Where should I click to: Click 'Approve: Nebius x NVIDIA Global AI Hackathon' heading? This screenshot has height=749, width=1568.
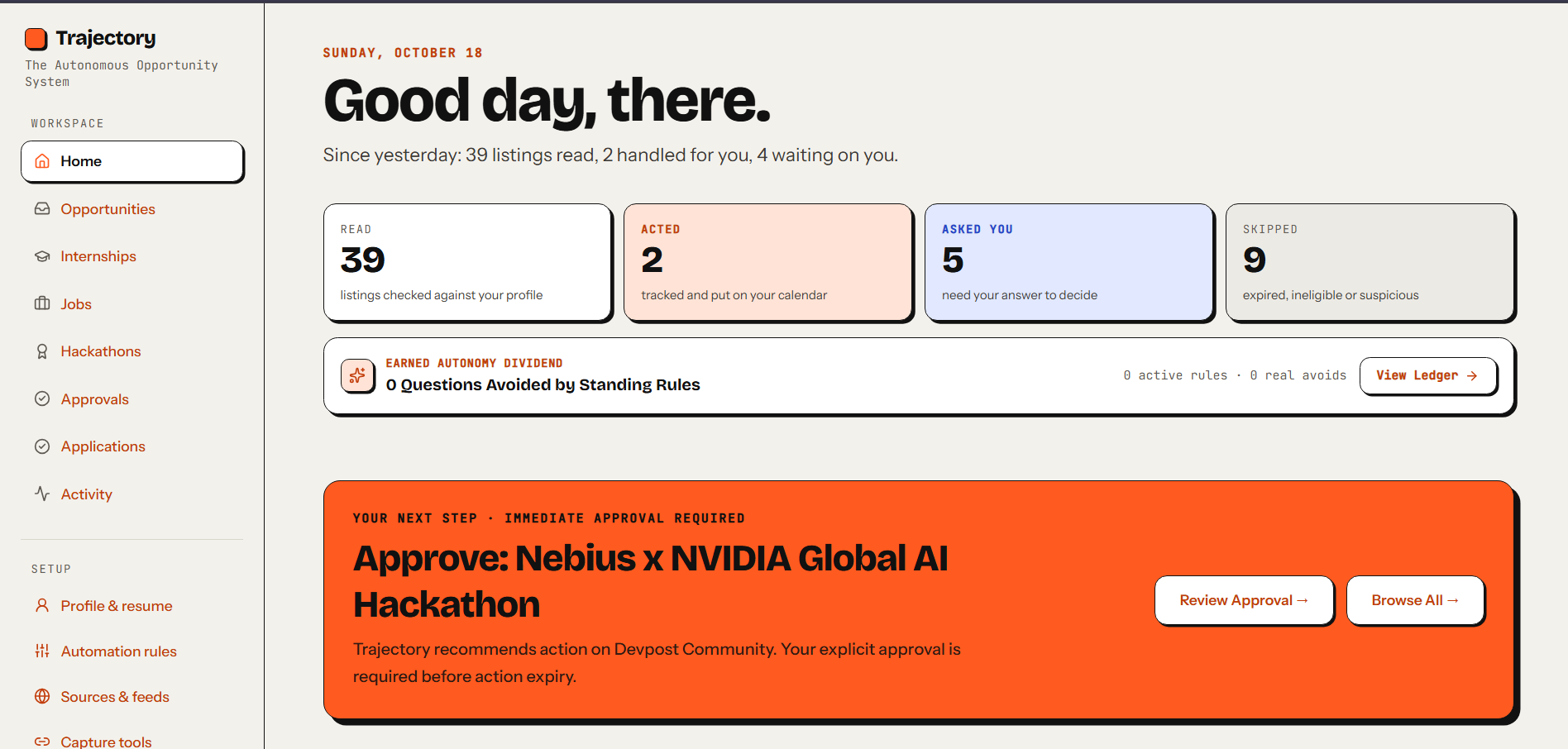(651, 581)
